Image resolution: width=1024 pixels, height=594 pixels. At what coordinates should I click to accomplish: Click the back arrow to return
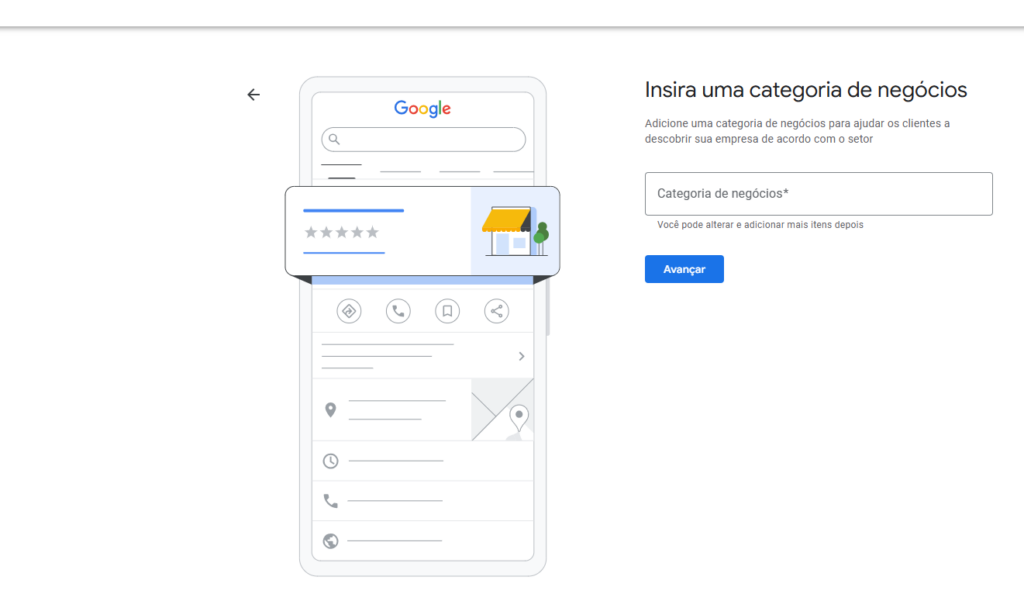coord(253,94)
